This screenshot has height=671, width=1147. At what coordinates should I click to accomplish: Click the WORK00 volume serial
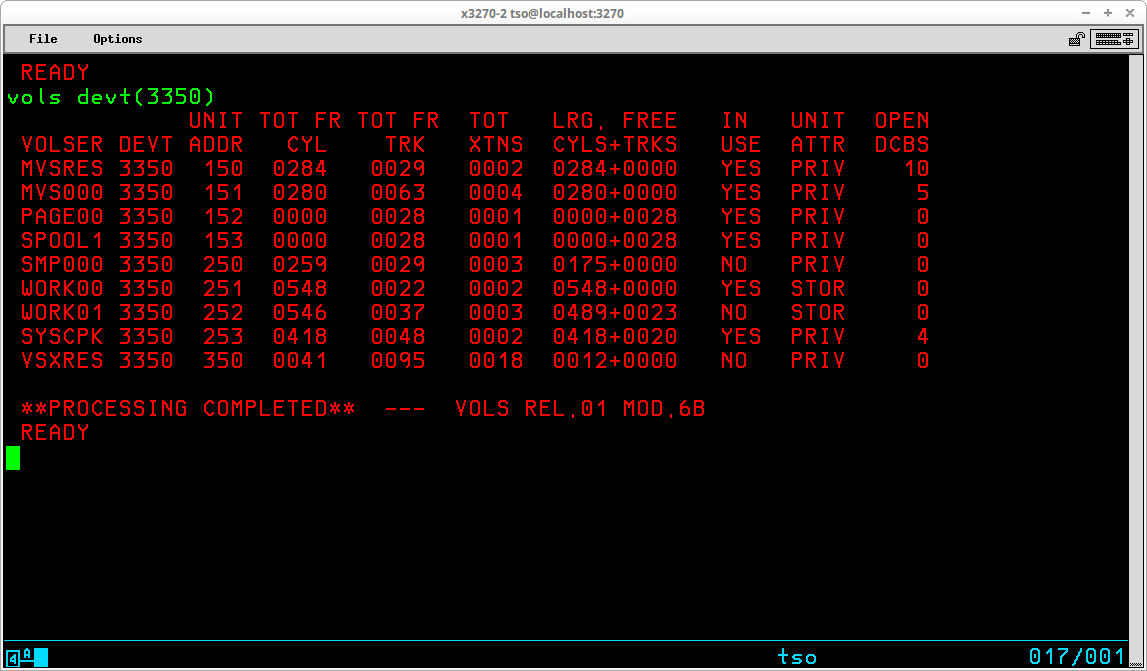pyautogui.click(x=62, y=288)
